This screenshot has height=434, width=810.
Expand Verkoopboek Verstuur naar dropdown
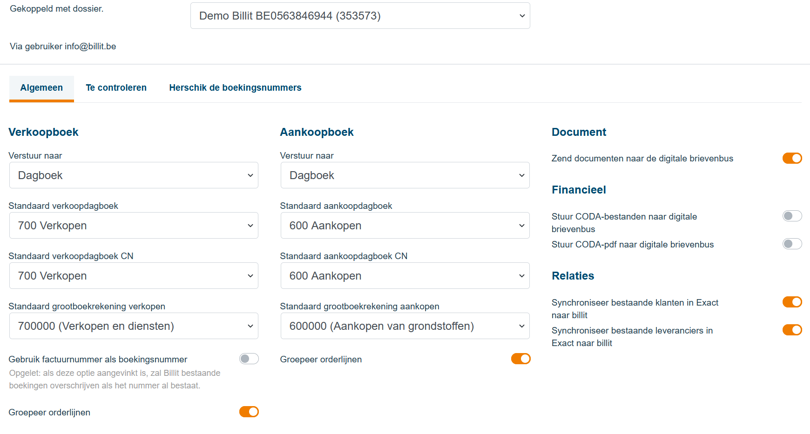point(134,175)
